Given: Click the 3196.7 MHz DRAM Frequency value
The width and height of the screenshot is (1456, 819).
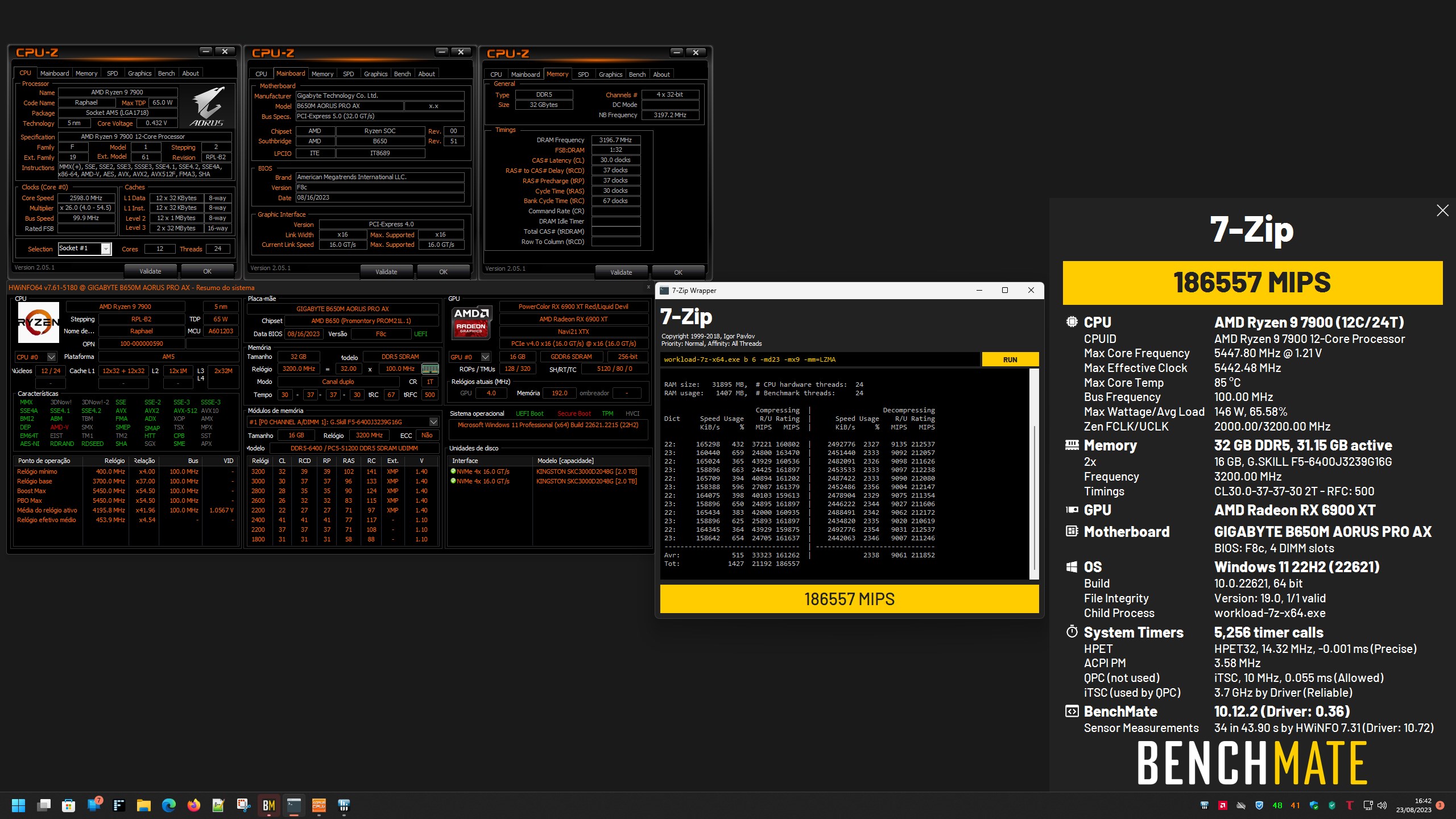Looking at the screenshot, I should point(615,140).
